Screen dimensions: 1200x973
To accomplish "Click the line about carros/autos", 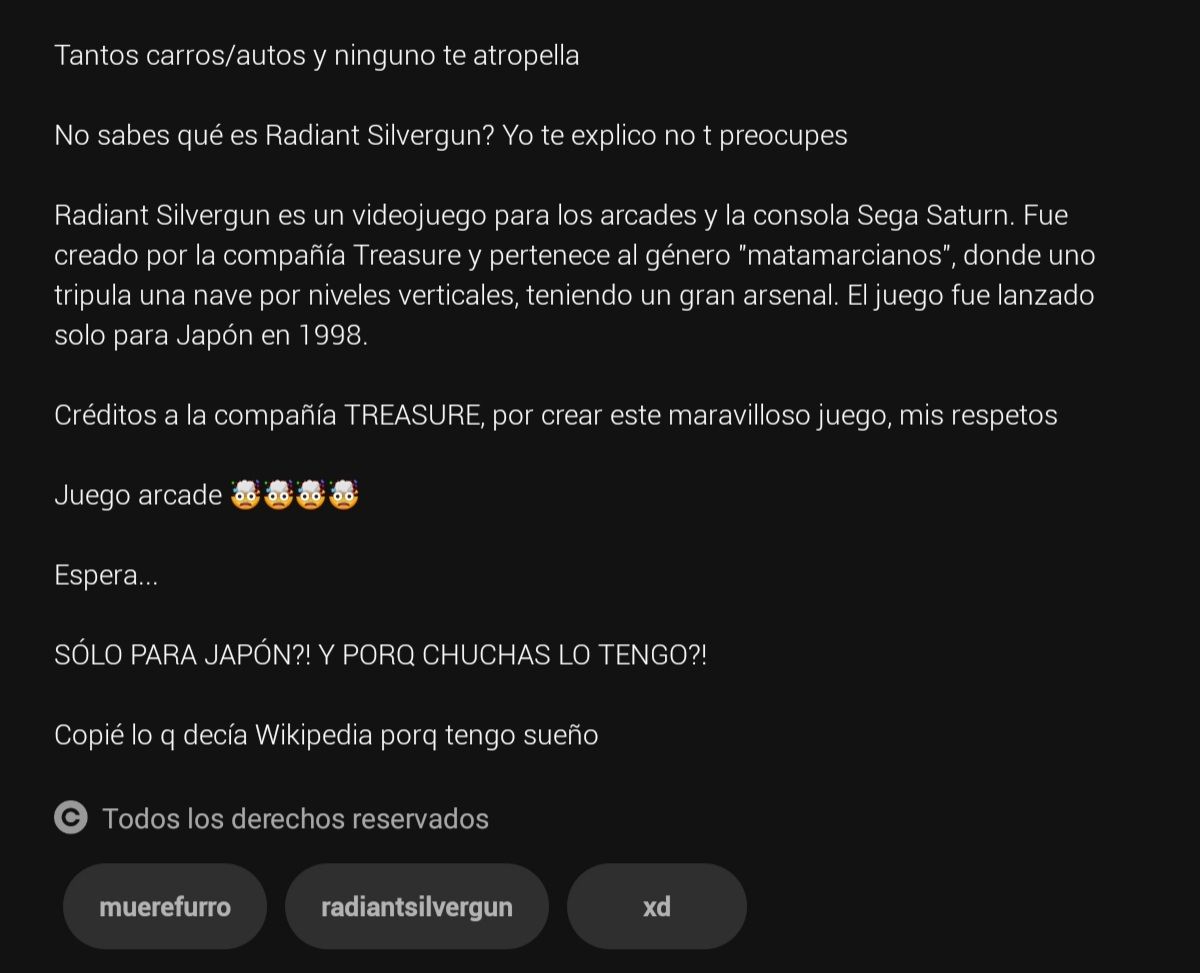I will coord(317,55).
